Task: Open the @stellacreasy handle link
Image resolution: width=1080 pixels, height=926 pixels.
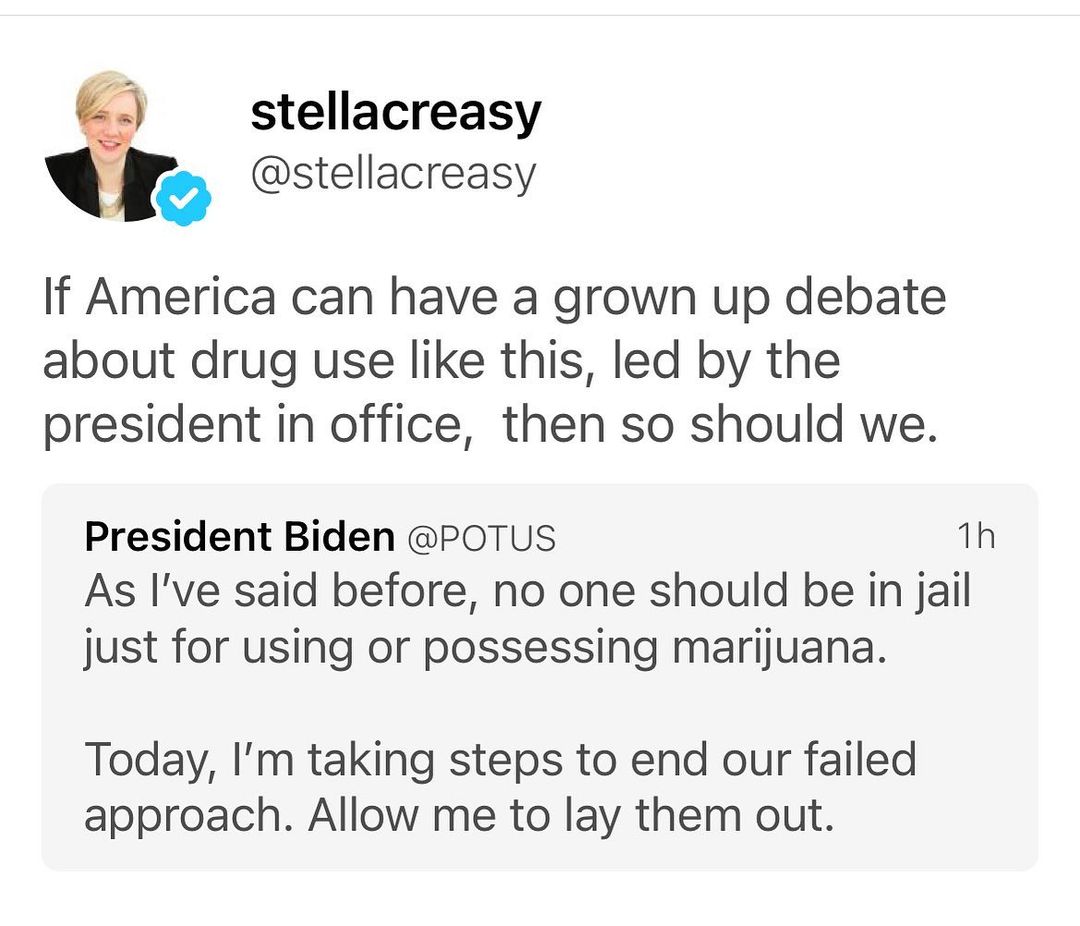Action: click(393, 173)
